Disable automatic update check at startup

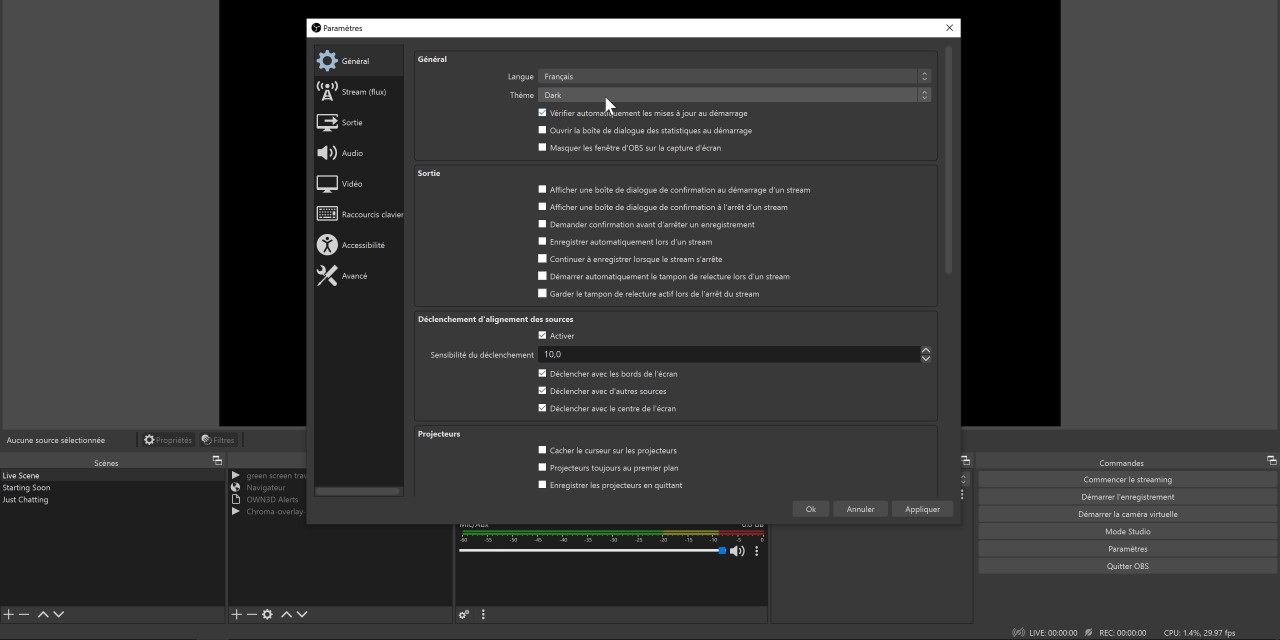pos(543,113)
